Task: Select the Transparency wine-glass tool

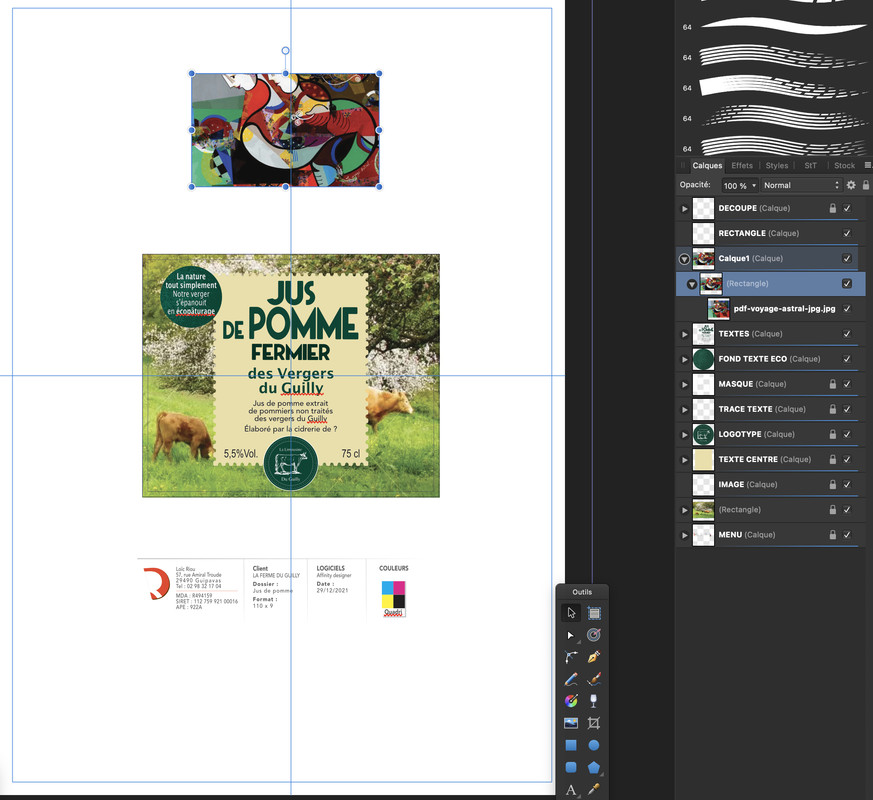Action: tap(594, 701)
